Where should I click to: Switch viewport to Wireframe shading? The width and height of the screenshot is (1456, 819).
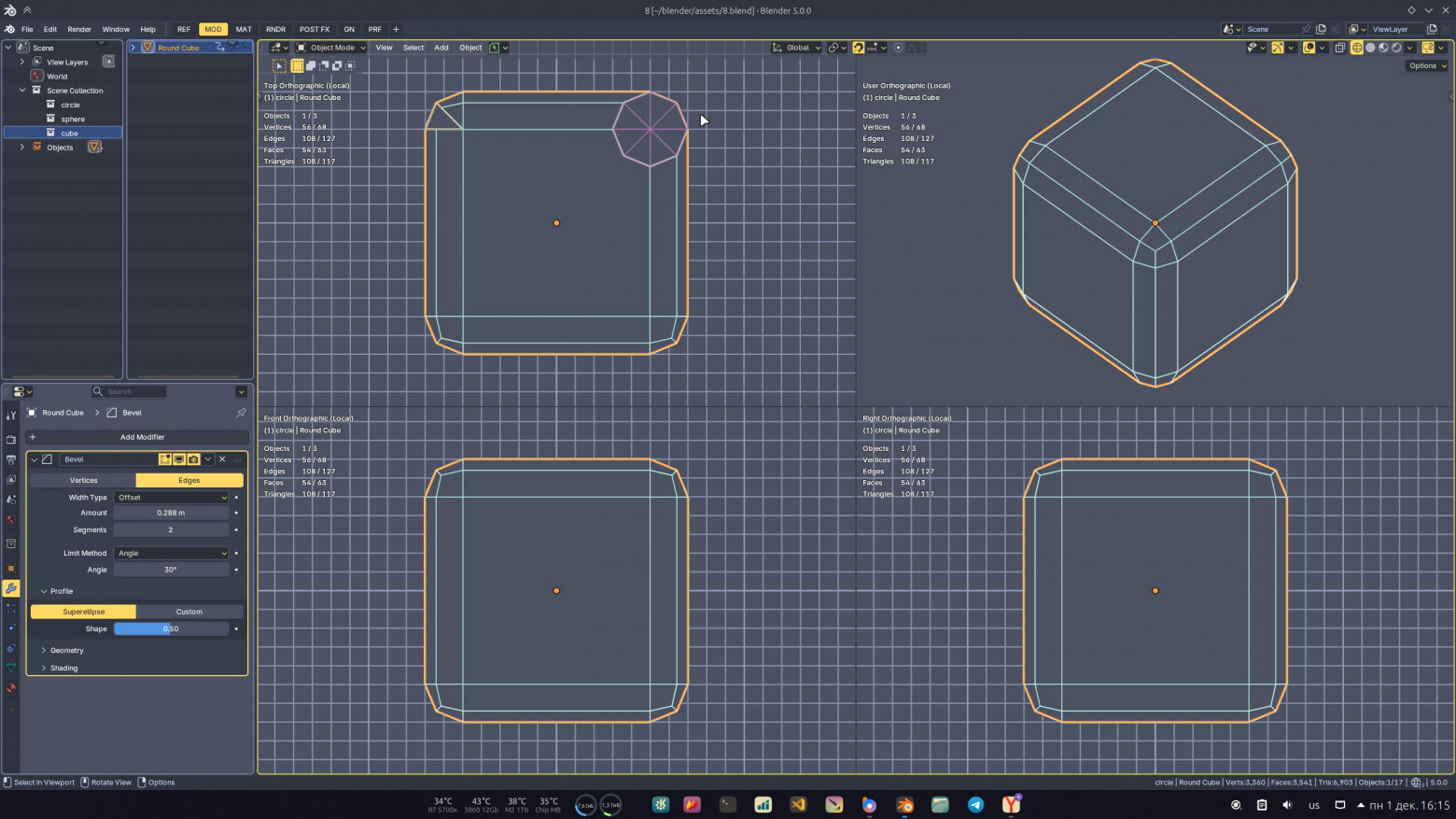[x=1357, y=48]
